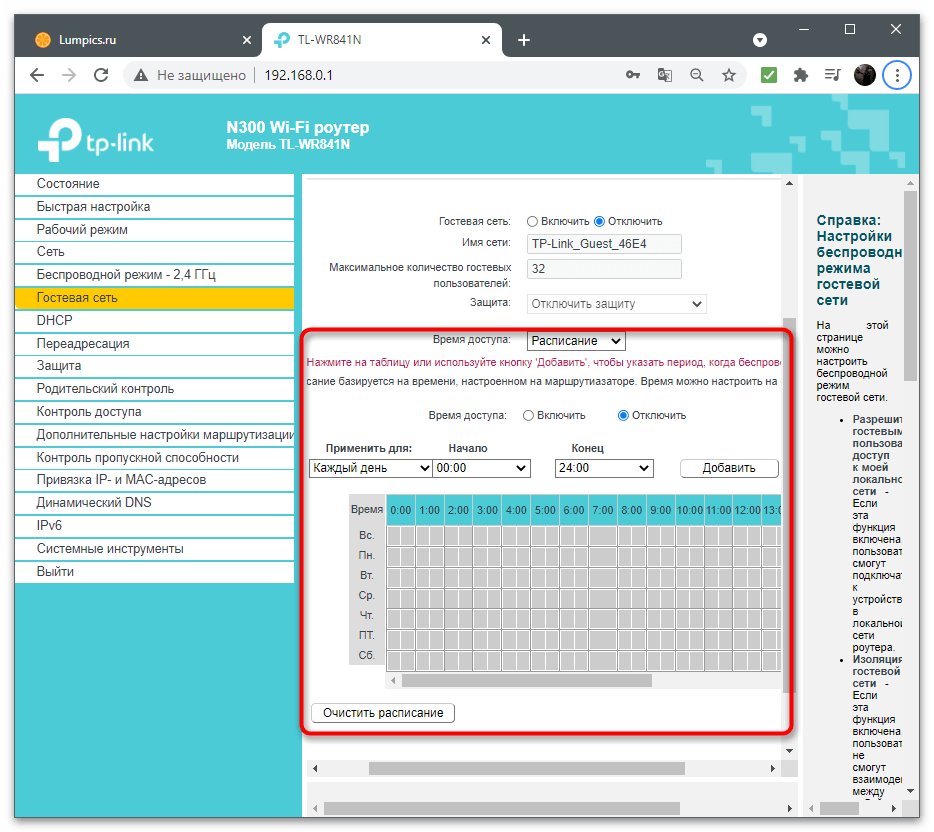
Task: Select 'Отключить' radio for guest network
Action: click(x=600, y=221)
